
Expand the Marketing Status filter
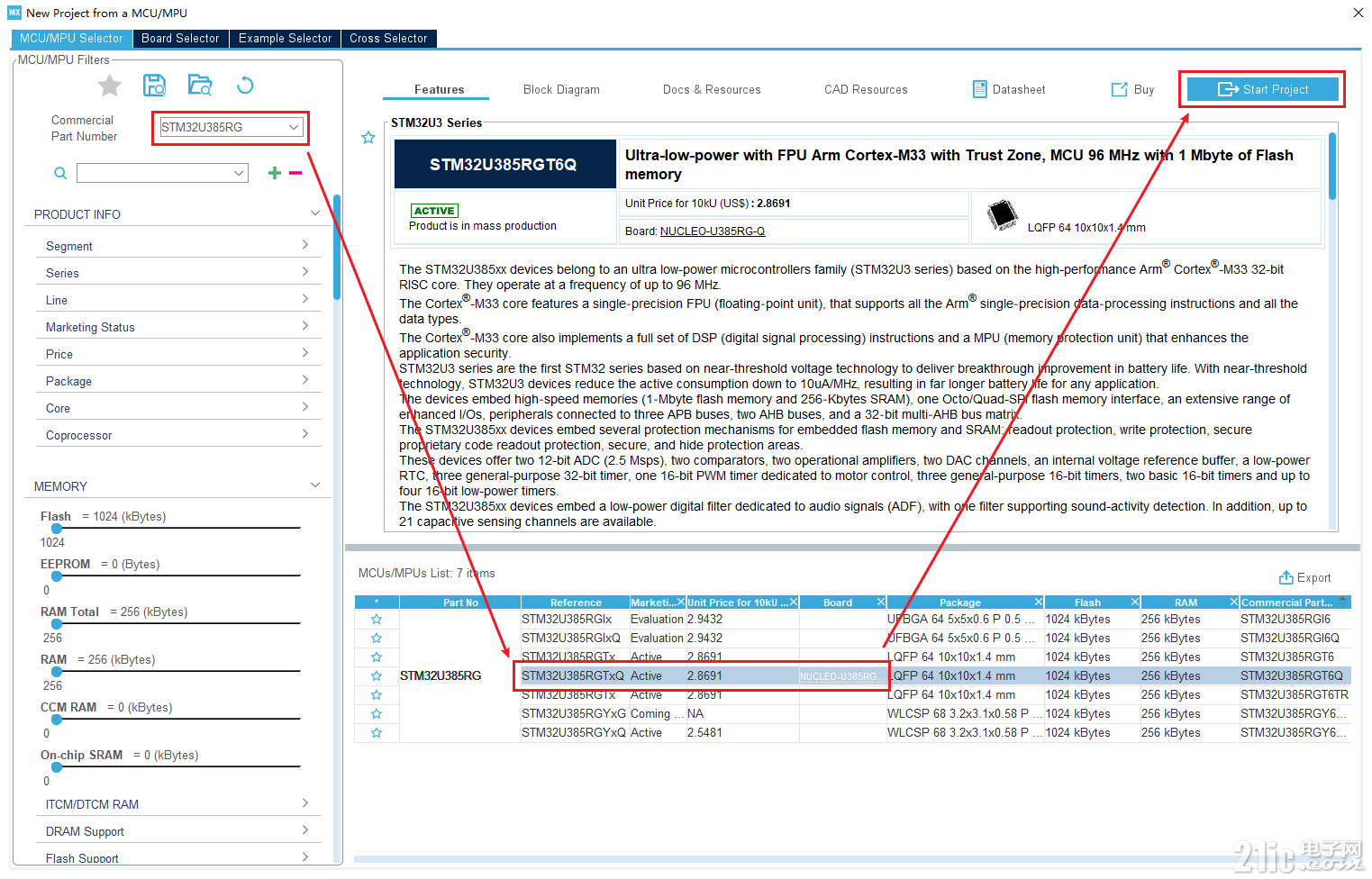(x=304, y=326)
